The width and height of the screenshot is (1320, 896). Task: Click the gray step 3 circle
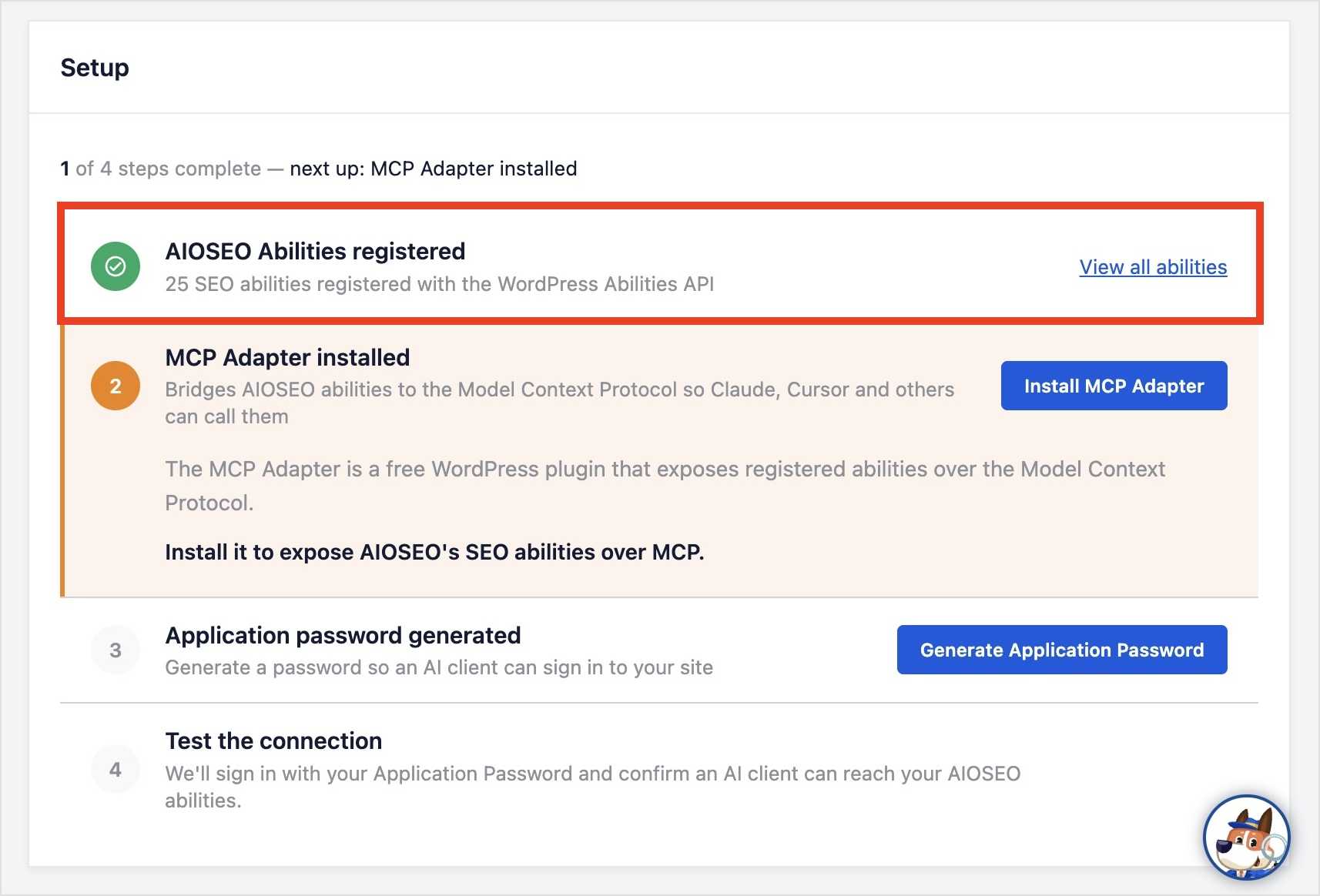pos(116,650)
